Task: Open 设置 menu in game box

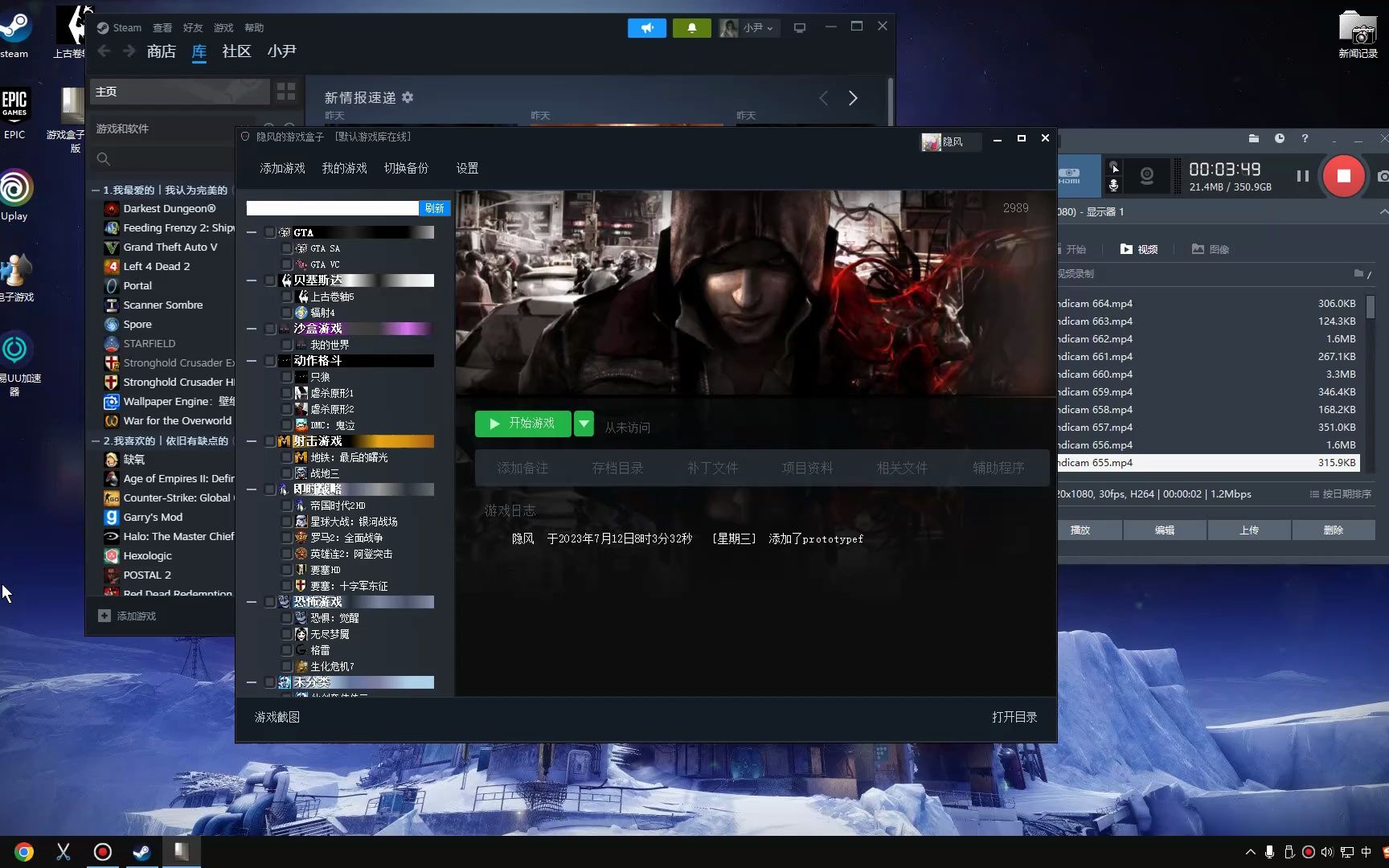Action: tap(467, 168)
